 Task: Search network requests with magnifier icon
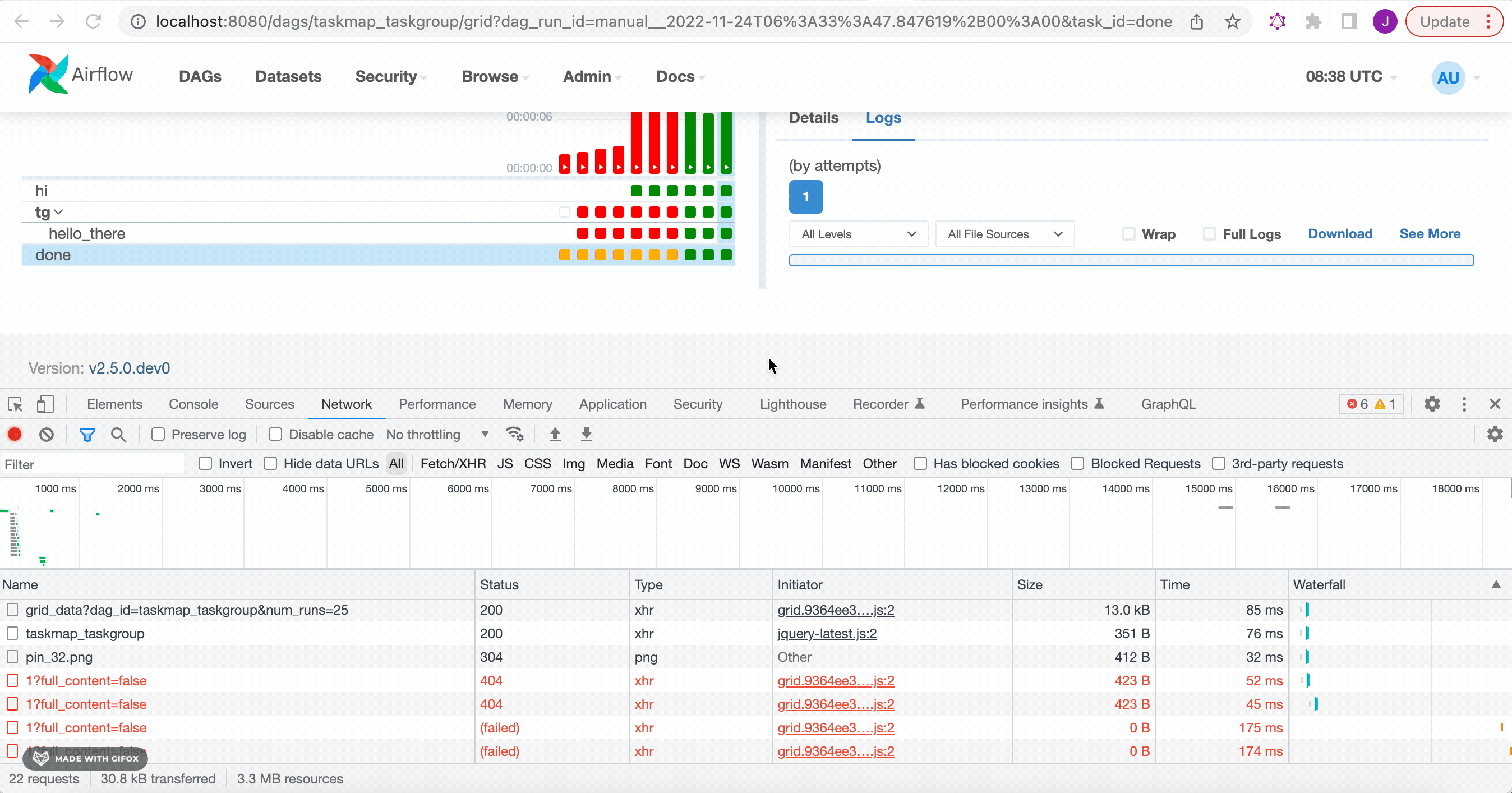[118, 435]
